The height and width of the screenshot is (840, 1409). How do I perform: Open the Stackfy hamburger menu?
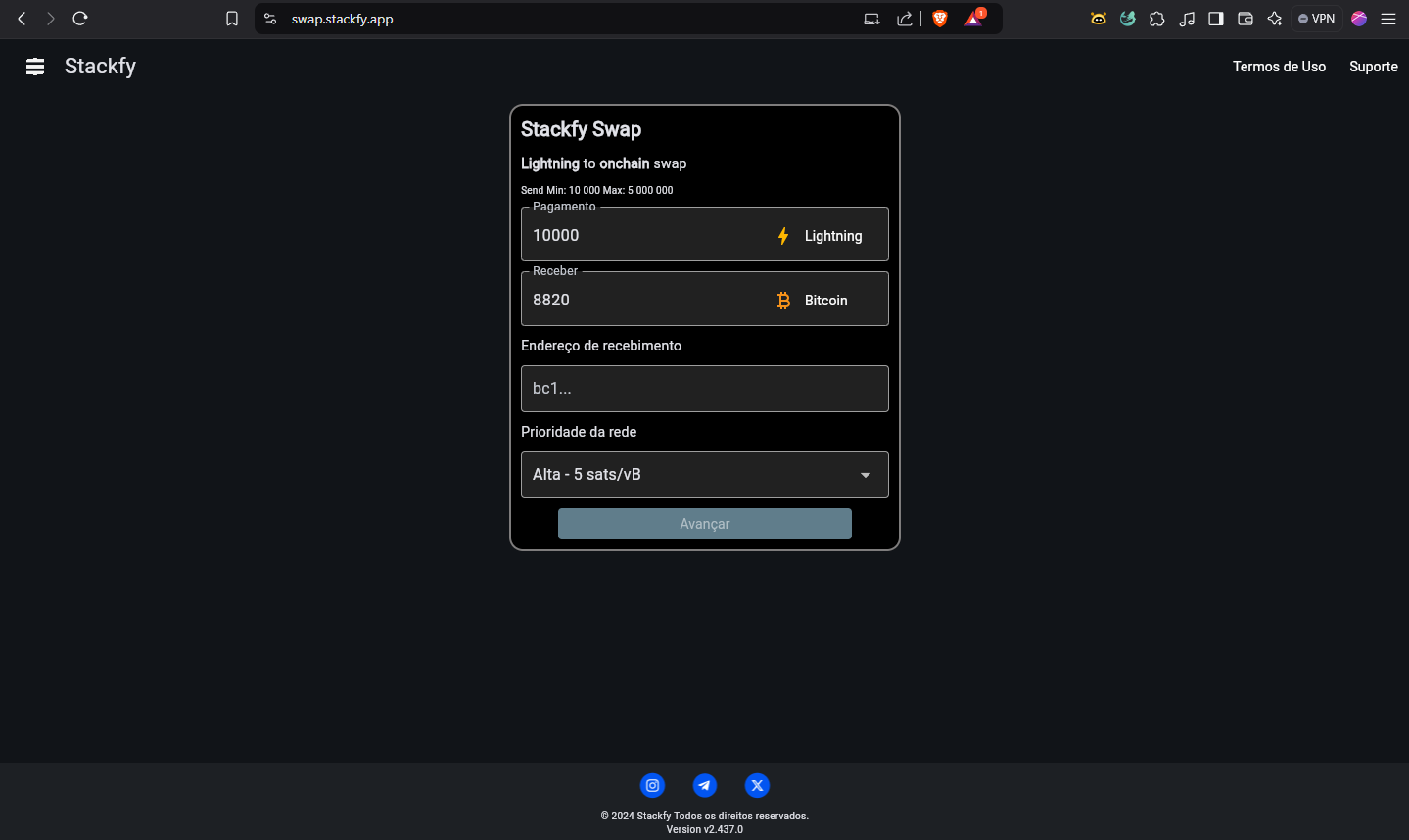point(35,67)
